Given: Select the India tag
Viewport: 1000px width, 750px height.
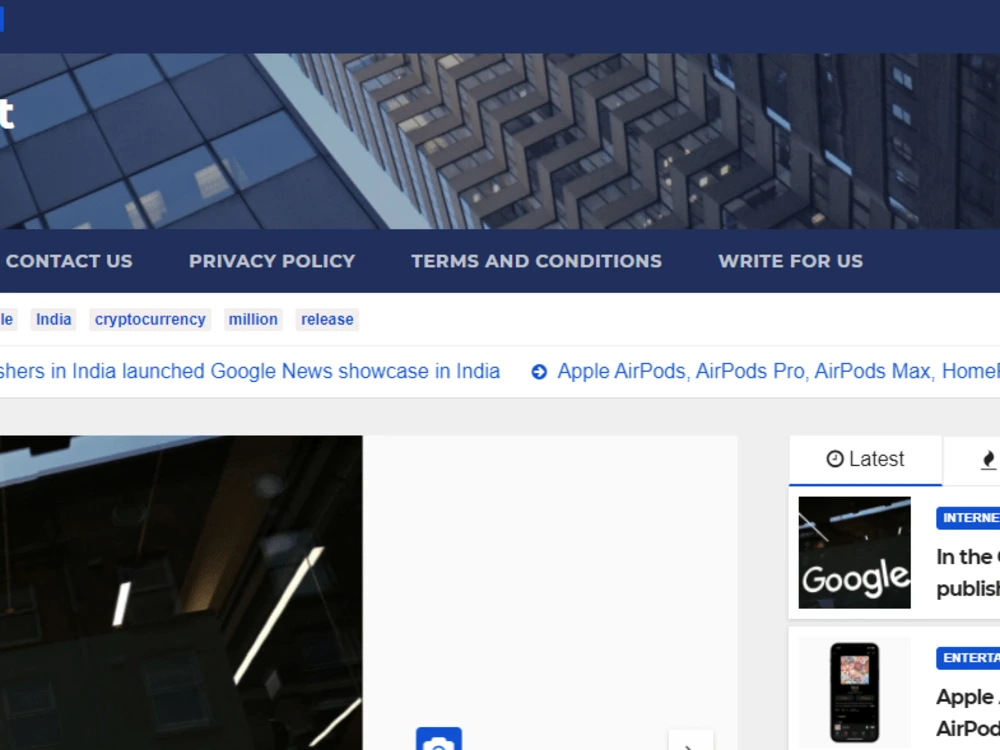Looking at the screenshot, I should pos(54,319).
